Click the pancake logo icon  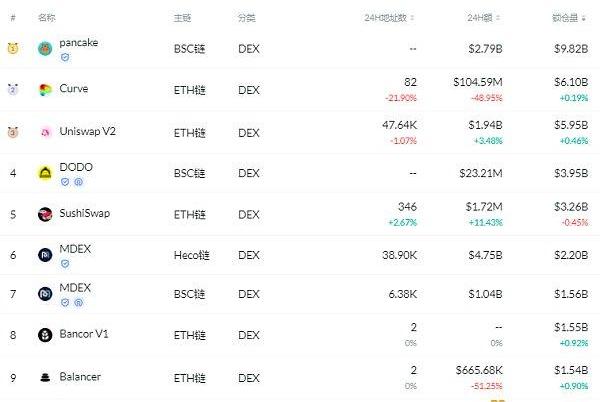click(45, 48)
